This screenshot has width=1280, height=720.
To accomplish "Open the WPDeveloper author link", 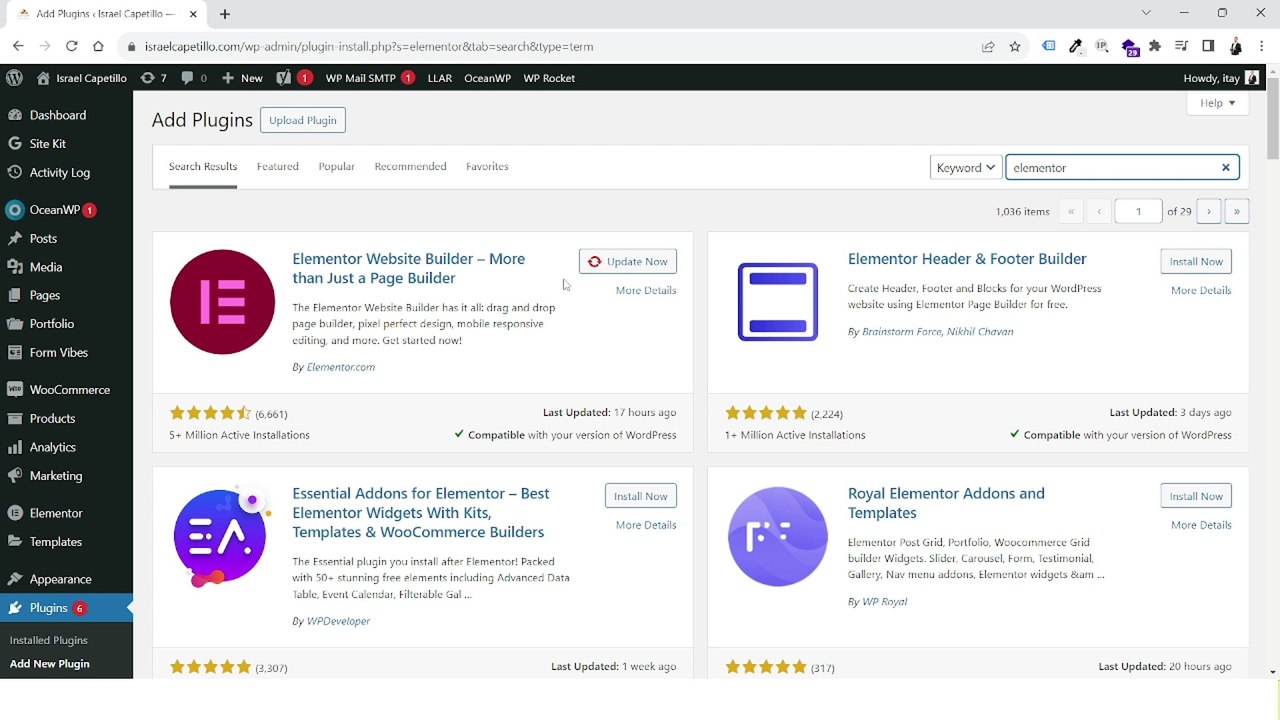I will [338, 621].
